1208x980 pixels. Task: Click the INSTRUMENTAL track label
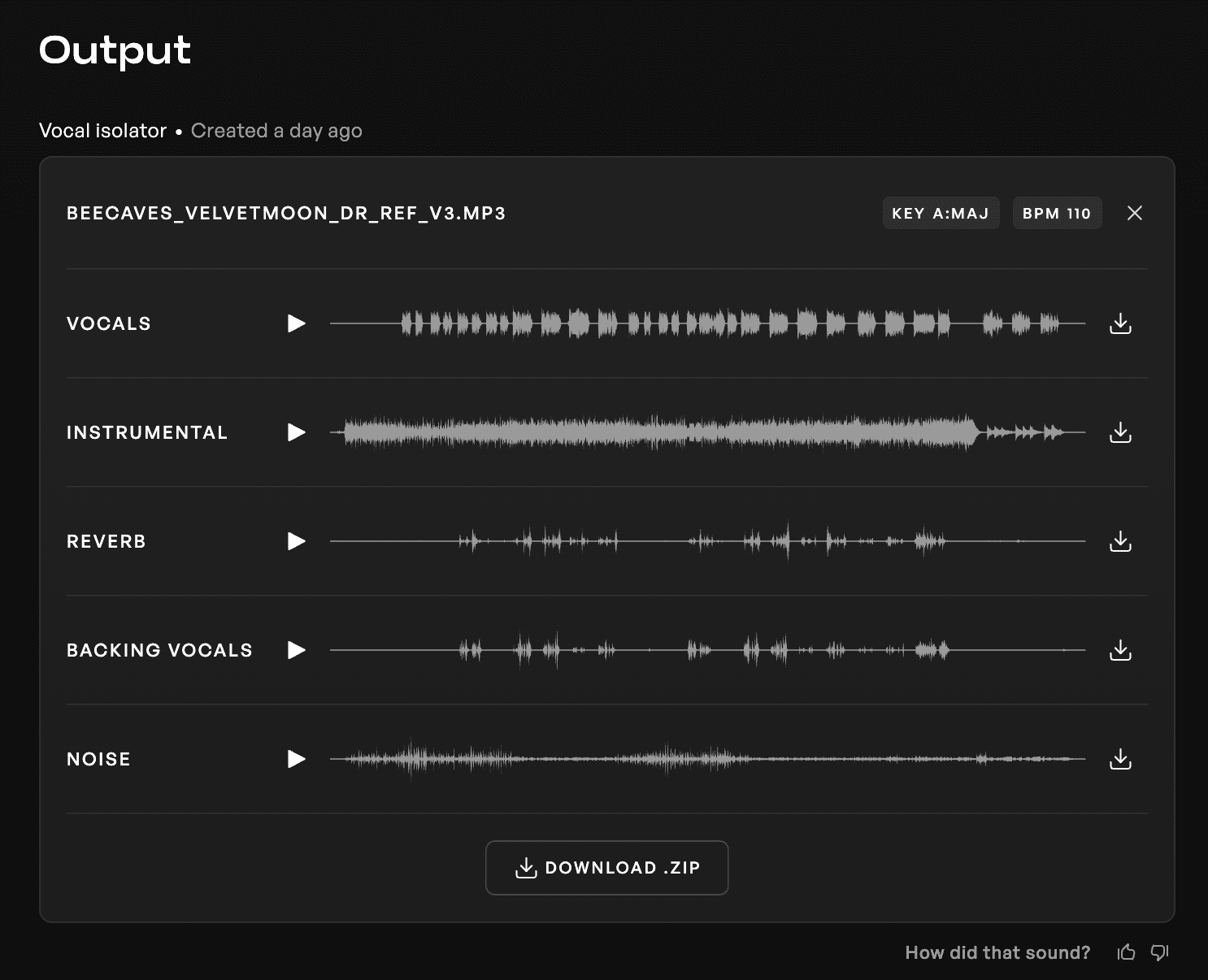(x=147, y=432)
